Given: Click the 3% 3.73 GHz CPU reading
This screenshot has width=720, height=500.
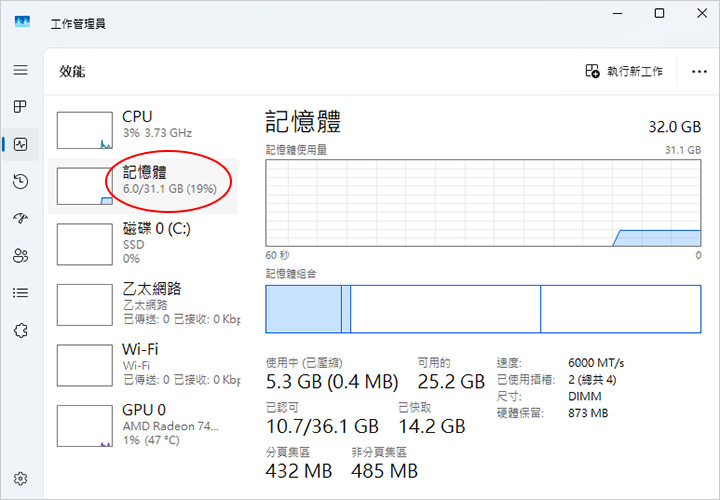Looking at the screenshot, I should [x=157, y=133].
